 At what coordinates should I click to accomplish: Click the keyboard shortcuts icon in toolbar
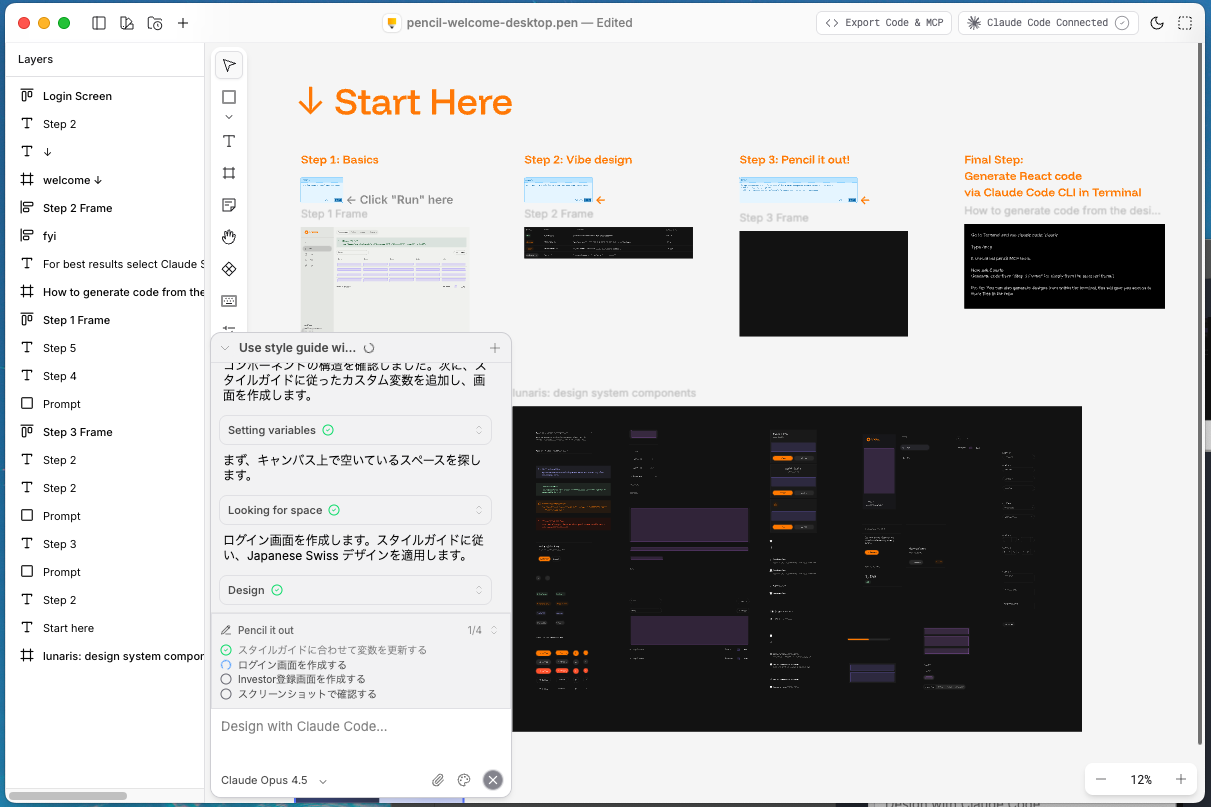pos(229,301)
